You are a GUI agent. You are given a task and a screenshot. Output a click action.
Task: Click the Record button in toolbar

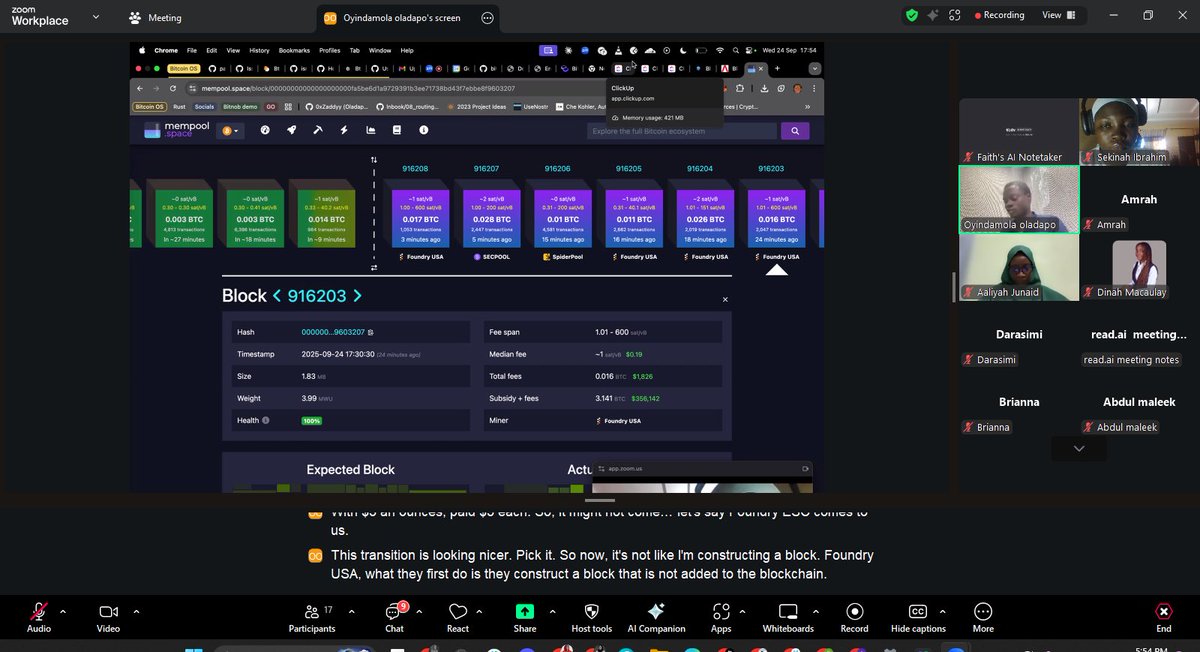pyautogui.click(x=854, y=617)
